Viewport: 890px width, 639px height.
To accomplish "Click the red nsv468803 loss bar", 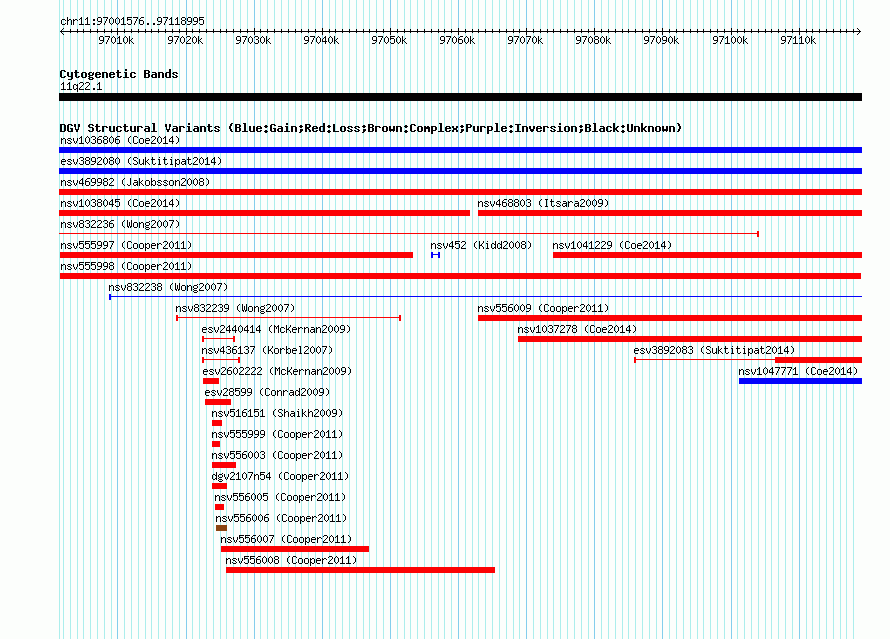I will tap(670, 213).
